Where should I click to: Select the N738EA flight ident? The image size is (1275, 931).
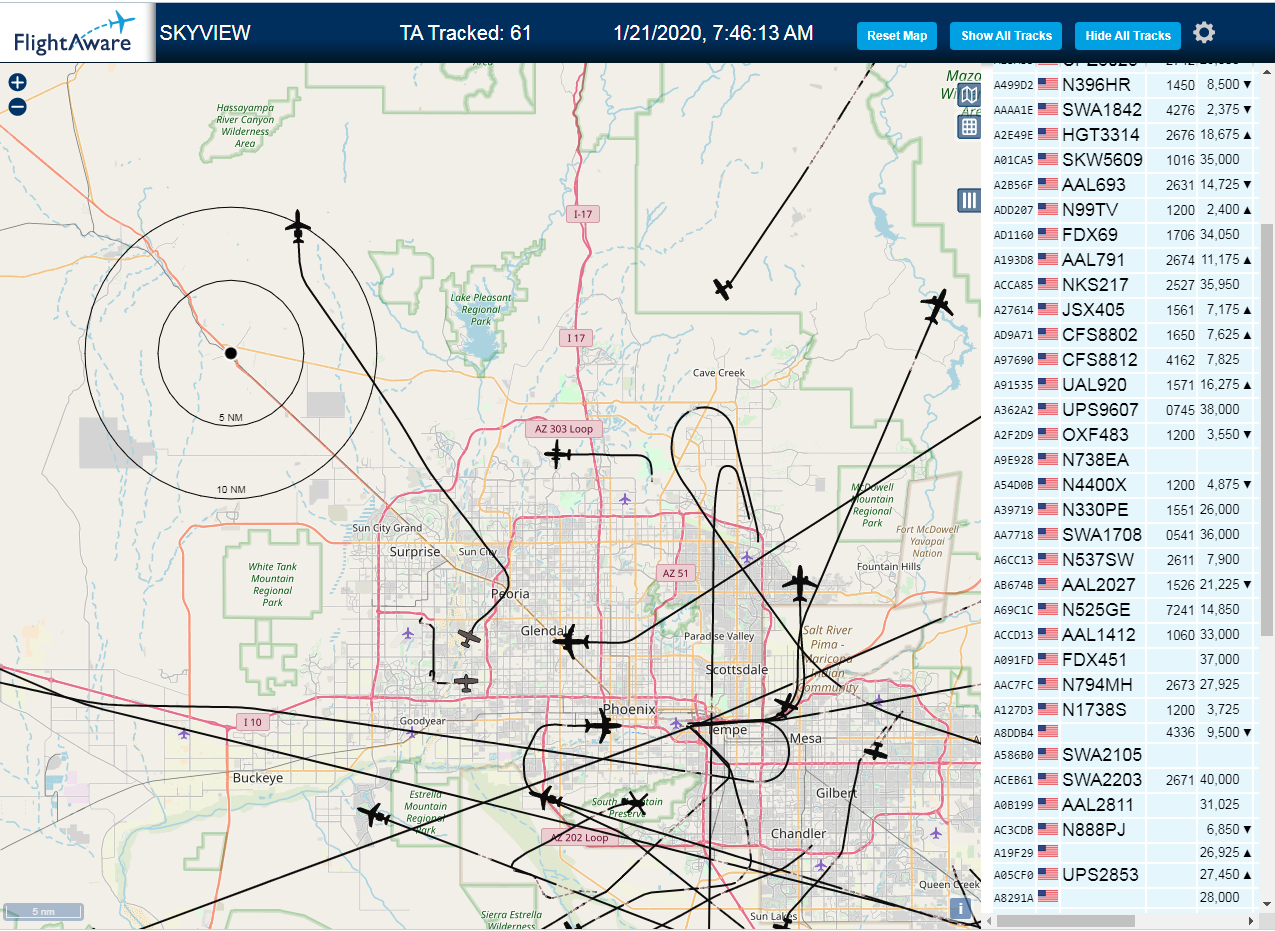(x=1095, y=460)
